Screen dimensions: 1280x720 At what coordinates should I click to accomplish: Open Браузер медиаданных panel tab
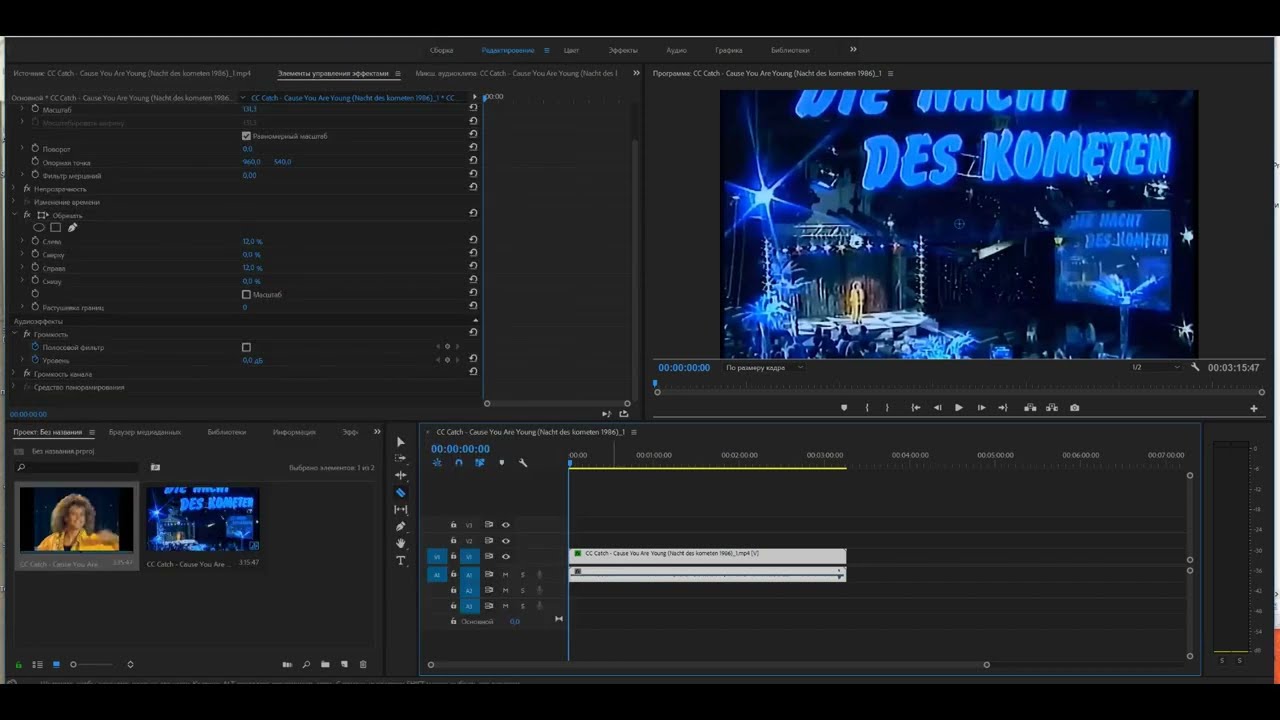coord(145,432)
